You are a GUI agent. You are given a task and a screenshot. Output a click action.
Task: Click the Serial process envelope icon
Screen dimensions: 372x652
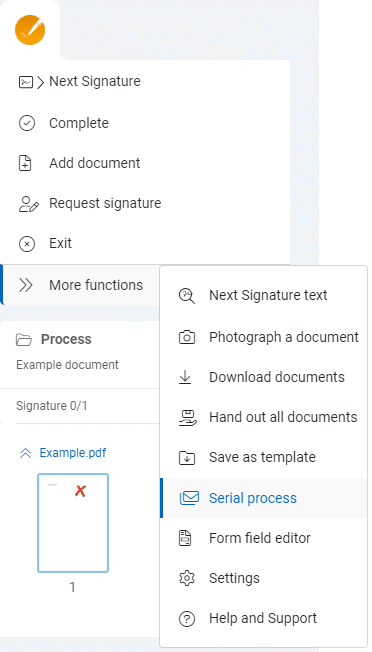click(190, 498)
